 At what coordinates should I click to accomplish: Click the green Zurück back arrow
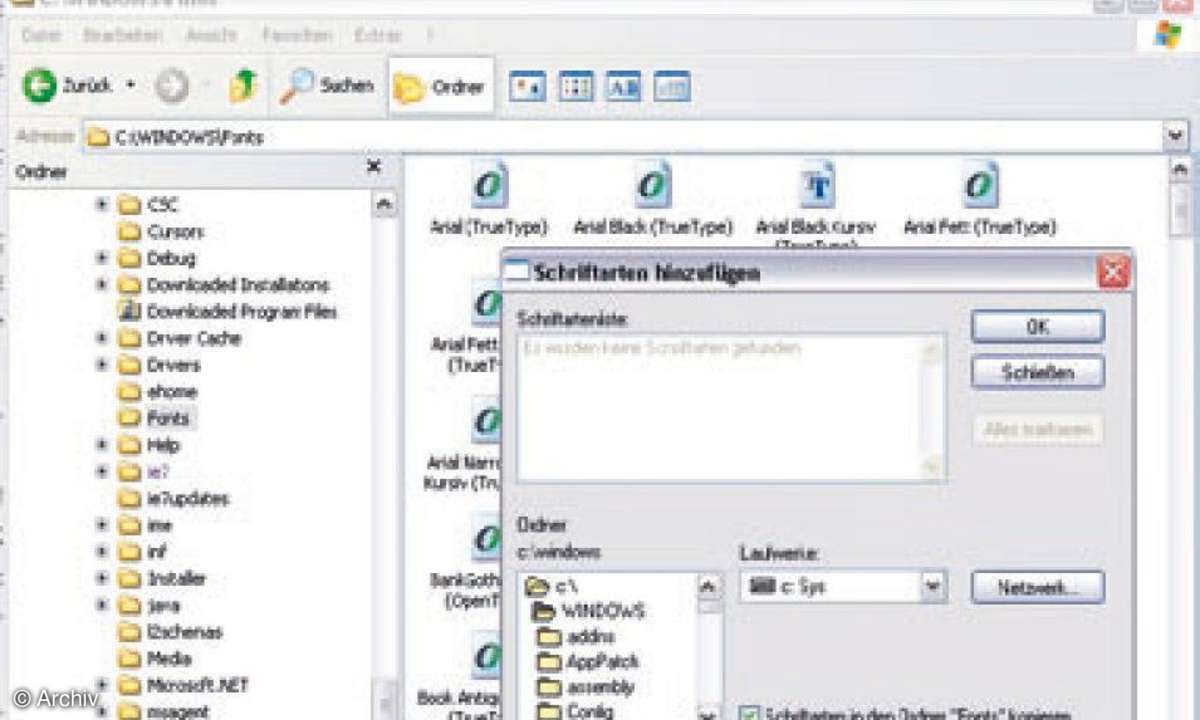point(41,86)
